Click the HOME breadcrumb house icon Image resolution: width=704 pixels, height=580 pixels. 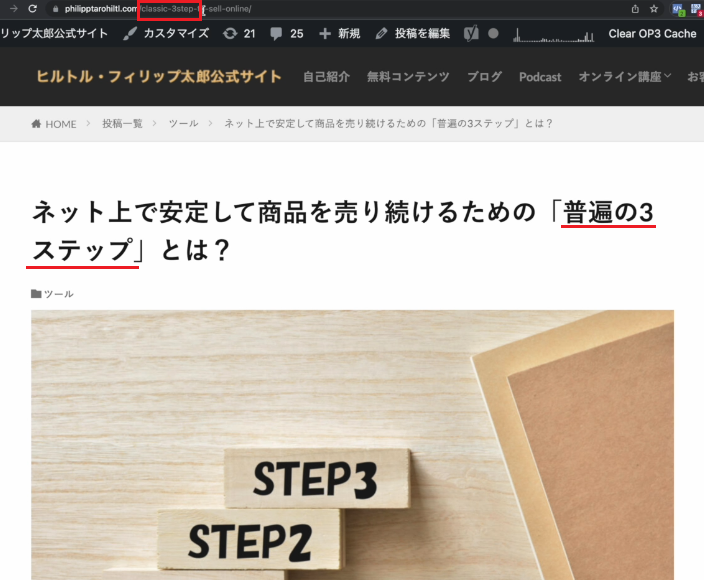click(36, 123)
